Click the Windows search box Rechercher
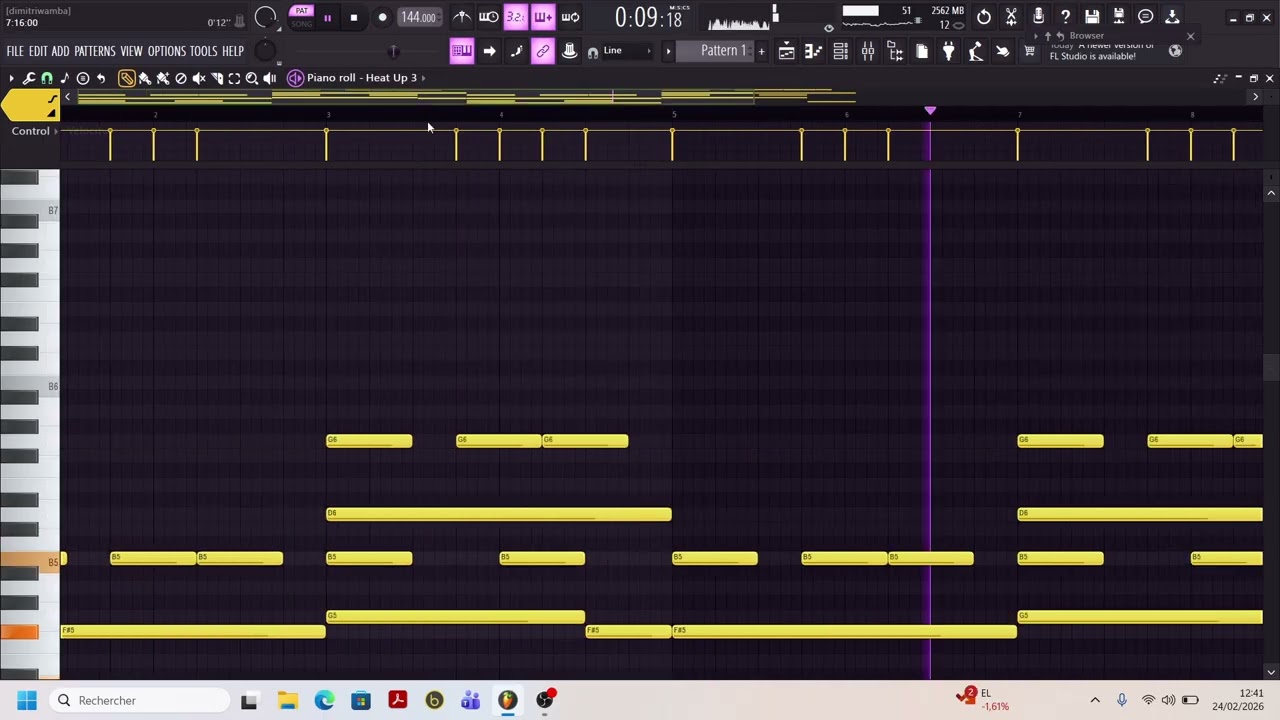The width and height of the screenshot is (1280, 720). [x=137, y=700]
